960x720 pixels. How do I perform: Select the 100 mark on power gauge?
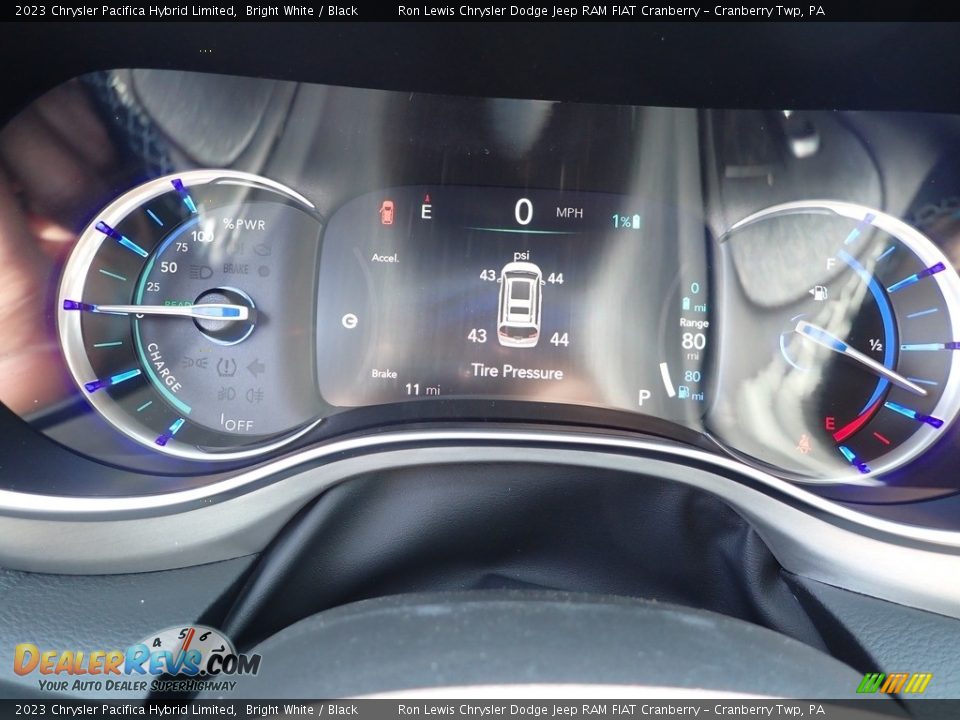202,236
